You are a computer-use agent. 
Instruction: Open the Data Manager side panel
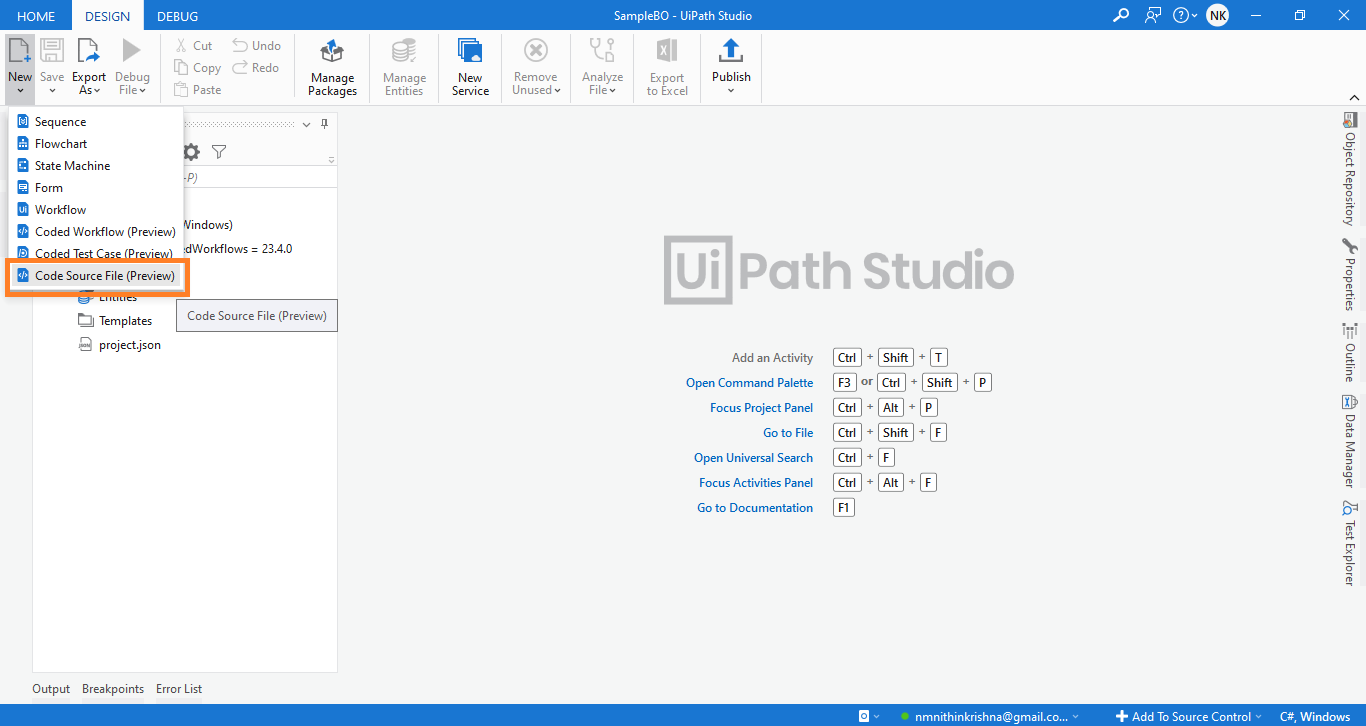pyautogui.click(x=1349, y=442)
